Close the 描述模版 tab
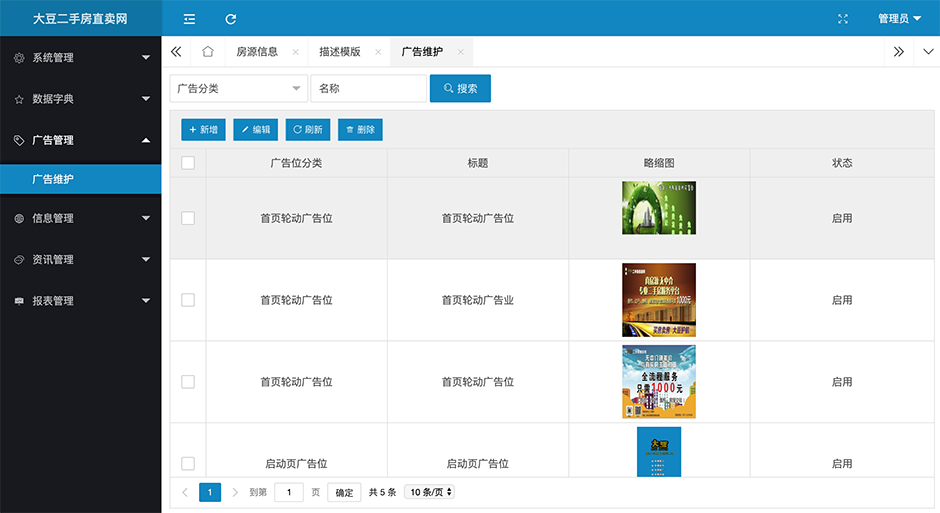 (378, 52)
